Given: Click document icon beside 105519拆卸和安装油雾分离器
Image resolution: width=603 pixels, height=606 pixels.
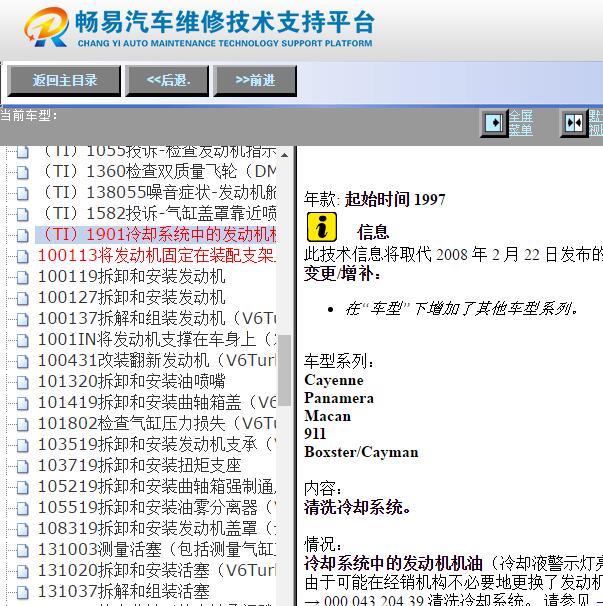Looking at the screenshot, I should coord(22,508).
